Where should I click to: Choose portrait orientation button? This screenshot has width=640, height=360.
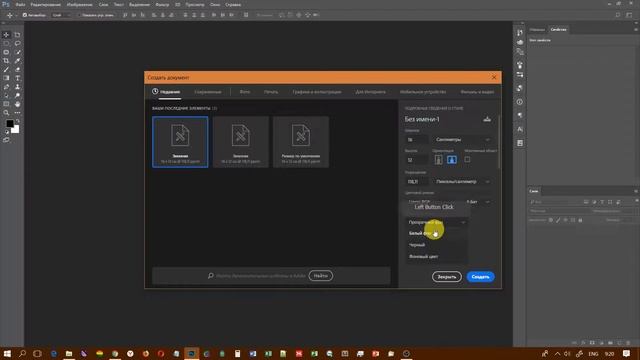click(x=438, y=160)
